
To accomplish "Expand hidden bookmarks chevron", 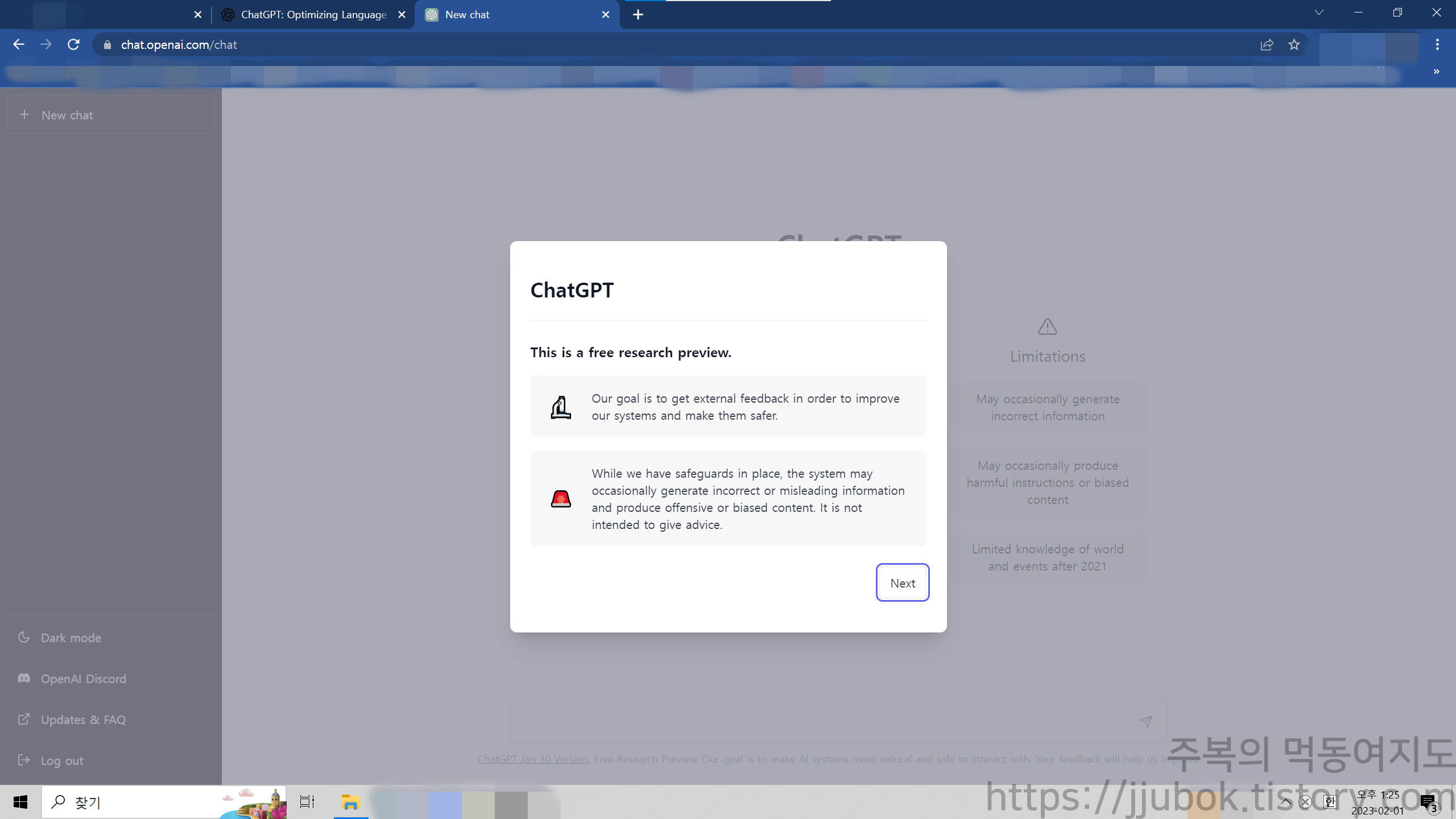I will click(1436, 72).
